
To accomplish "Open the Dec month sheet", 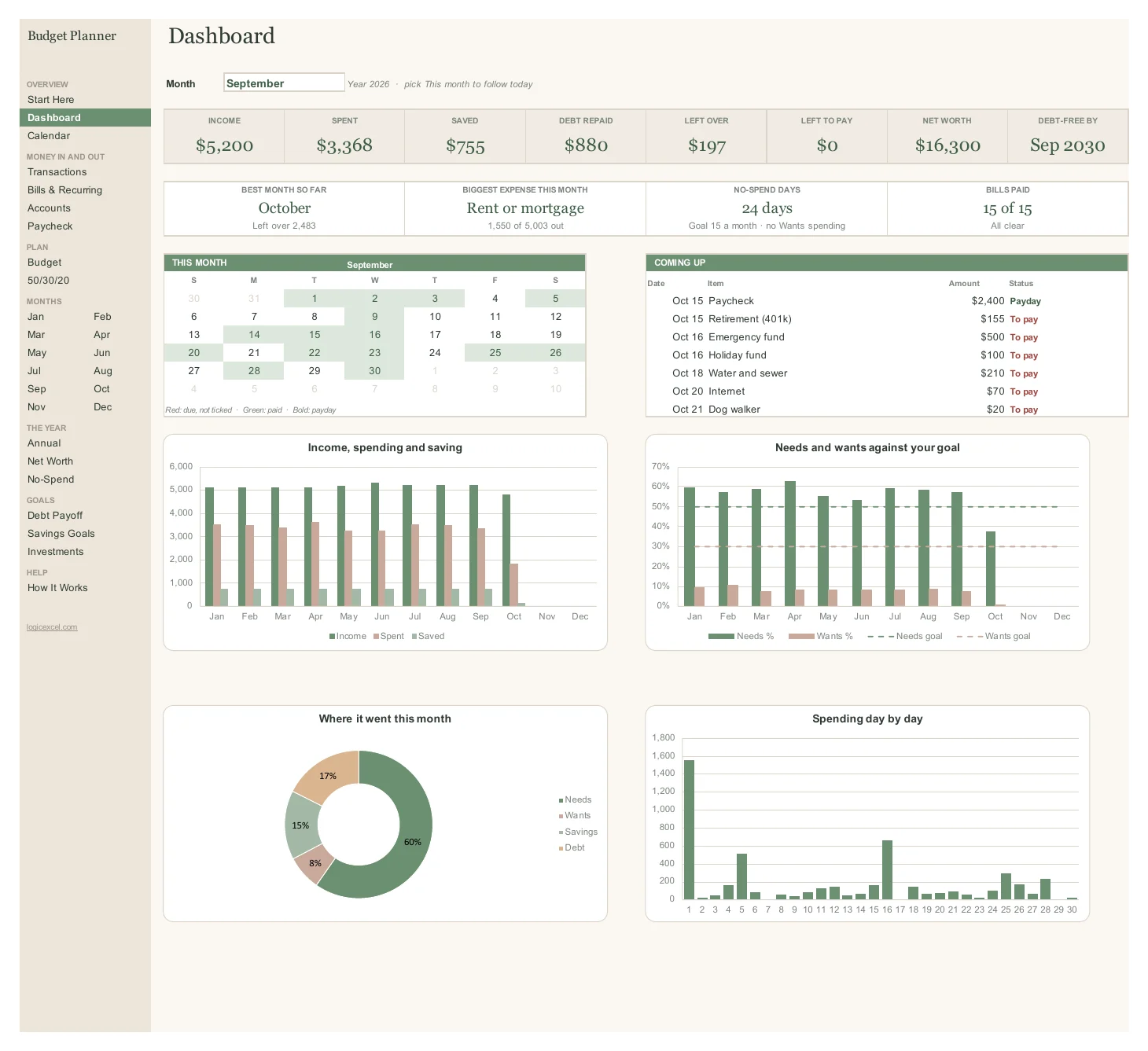I will 102,407.
